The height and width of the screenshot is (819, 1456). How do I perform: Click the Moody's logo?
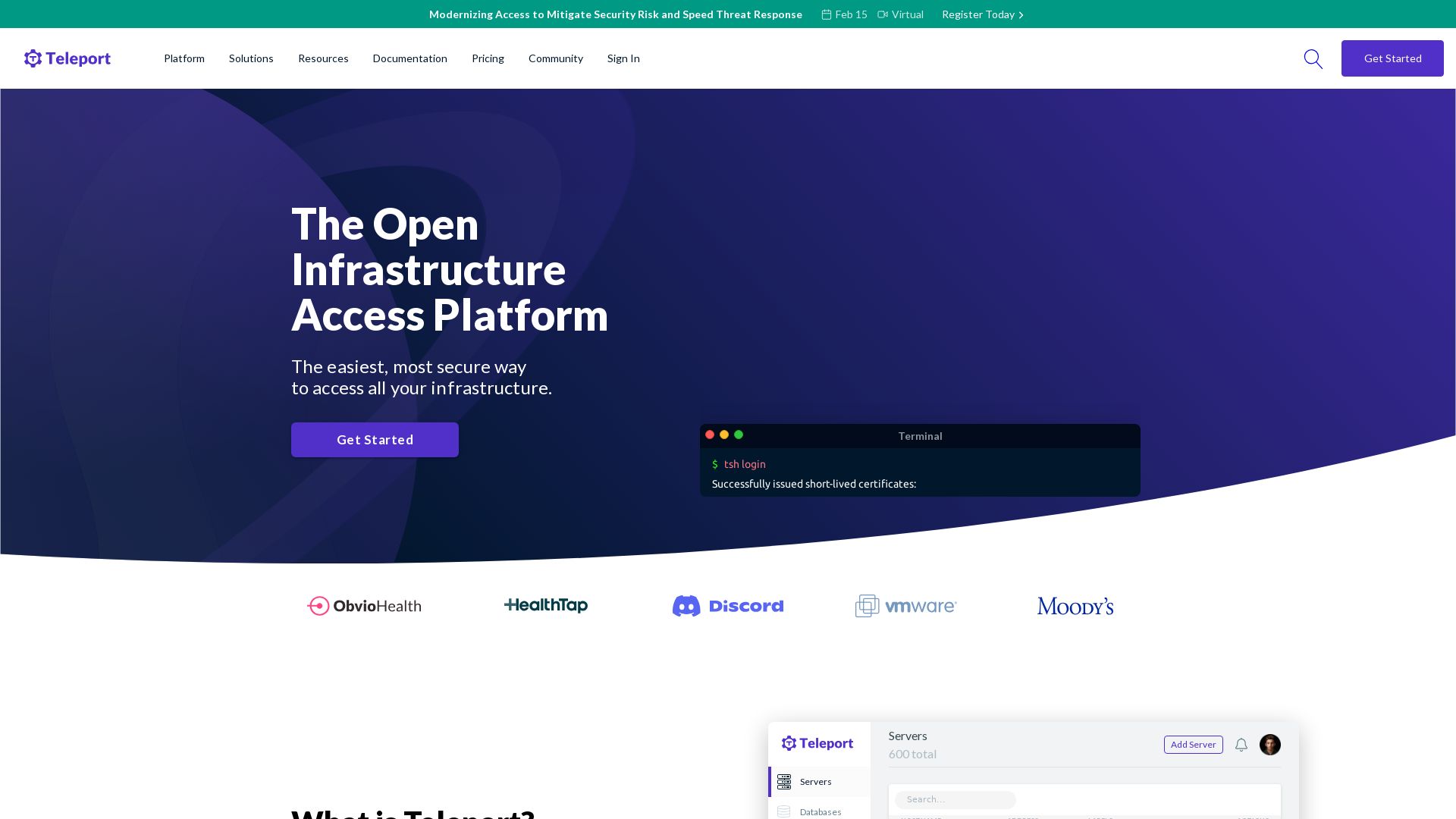(x=1075, y=606)
